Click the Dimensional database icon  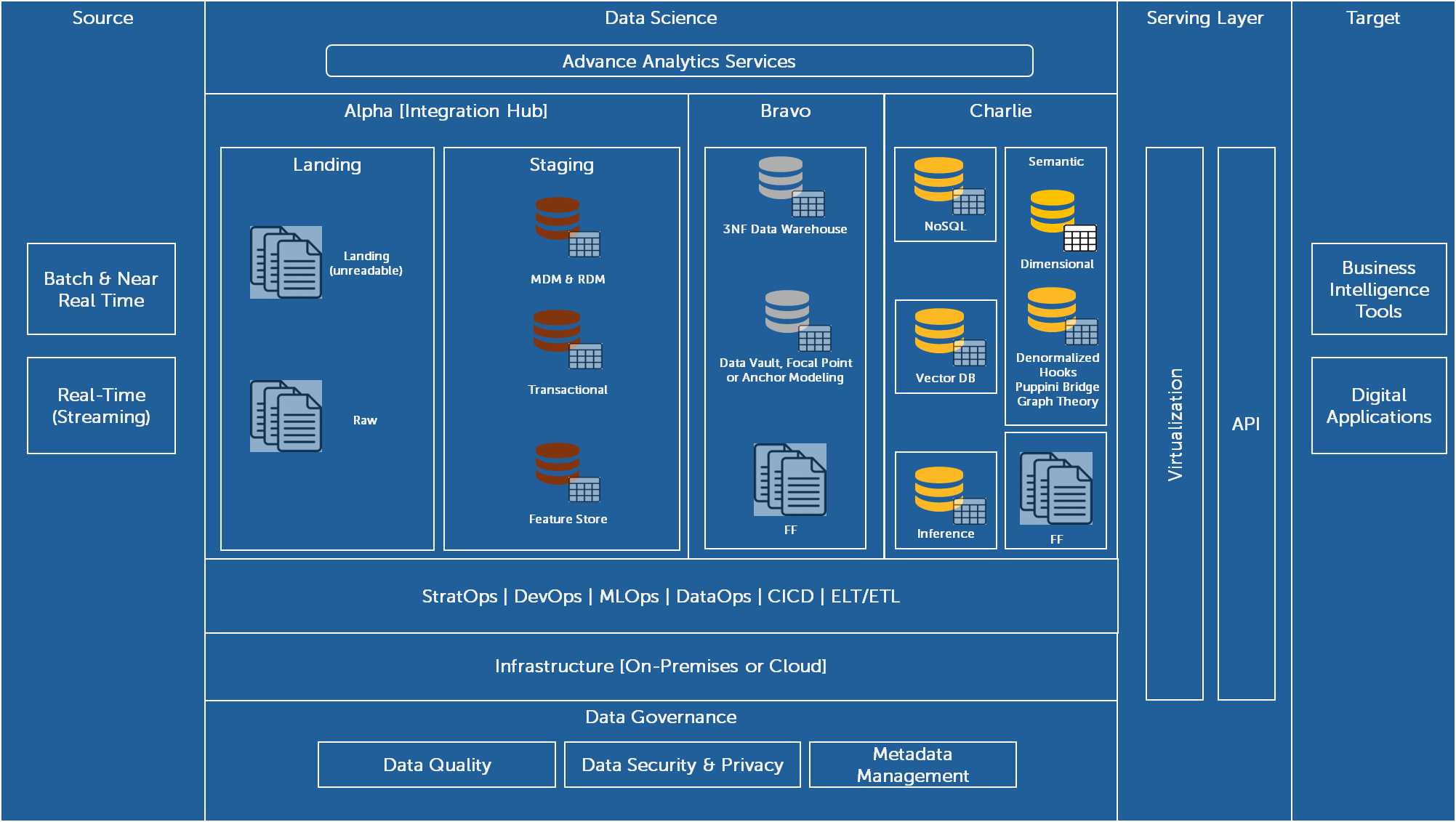pyautogui.click(x=1063, y=220)
